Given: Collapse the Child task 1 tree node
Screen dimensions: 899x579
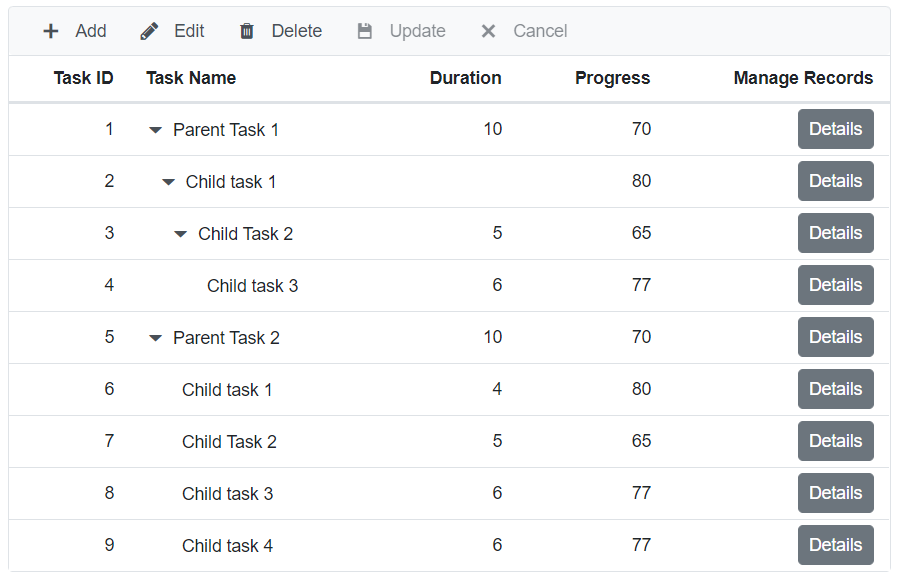Looking at the screenshot, I should point(168,181).
